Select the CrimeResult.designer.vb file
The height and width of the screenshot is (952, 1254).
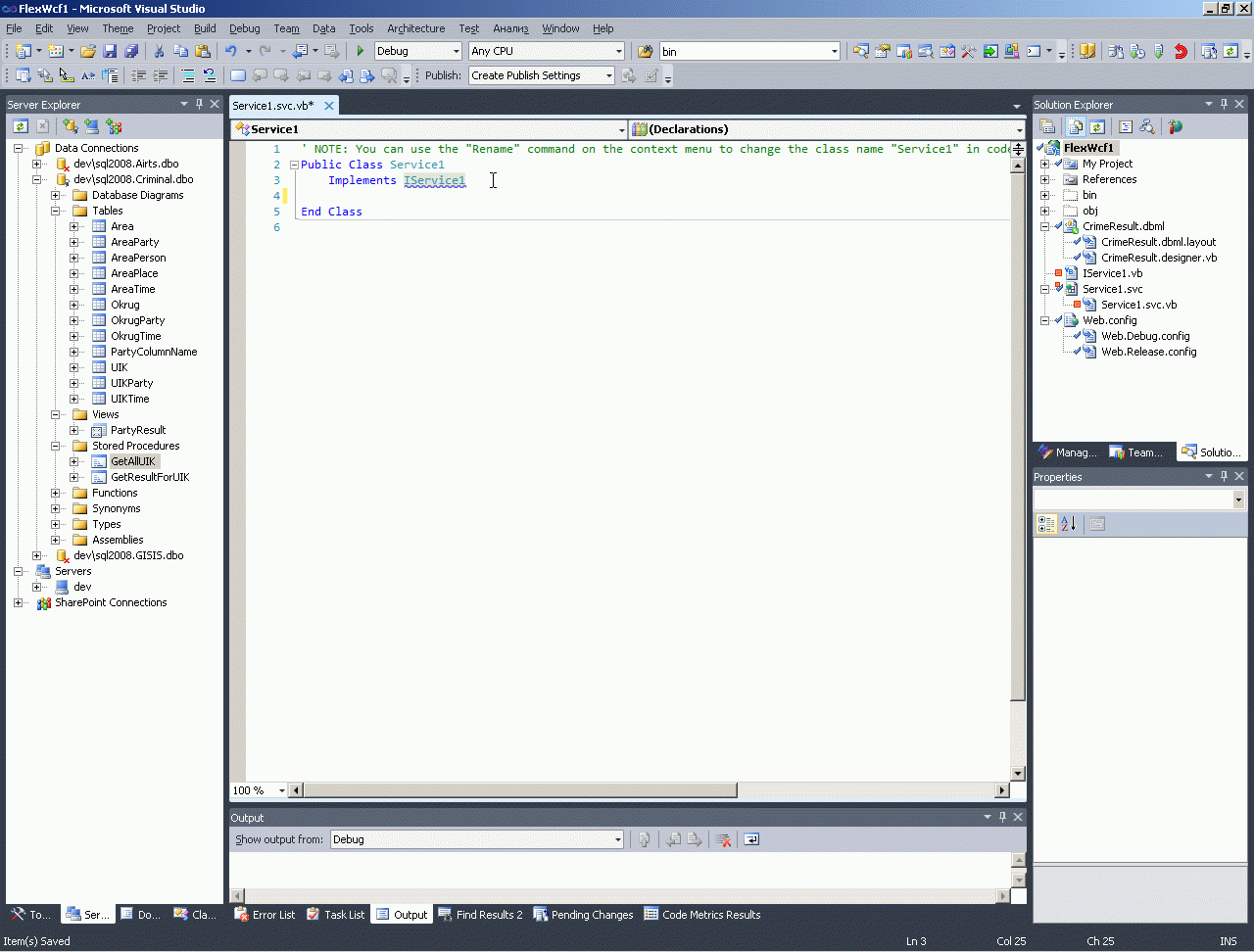[1159, 258]
